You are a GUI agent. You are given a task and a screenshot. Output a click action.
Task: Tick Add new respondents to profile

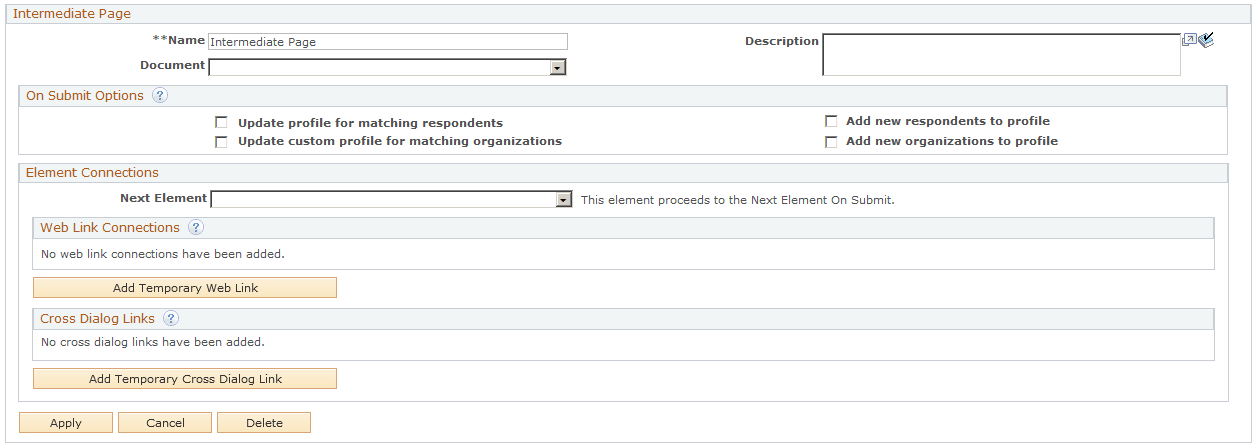pyautogui.click(x=831, y=121)
